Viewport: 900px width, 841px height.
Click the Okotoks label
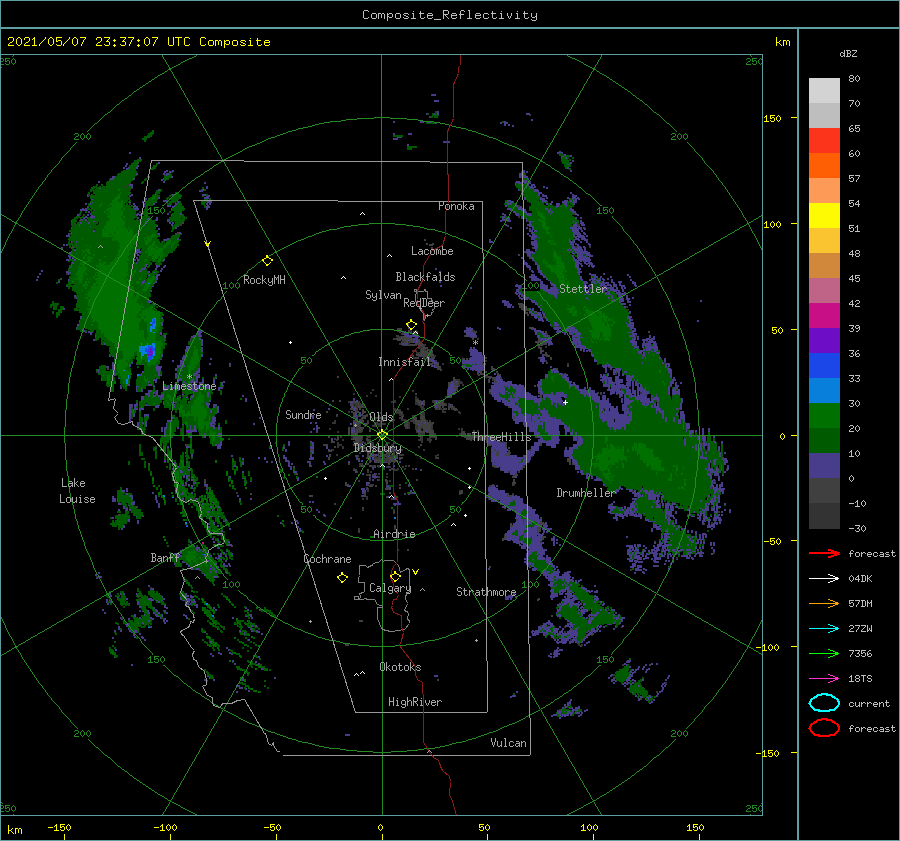point(400,667)
